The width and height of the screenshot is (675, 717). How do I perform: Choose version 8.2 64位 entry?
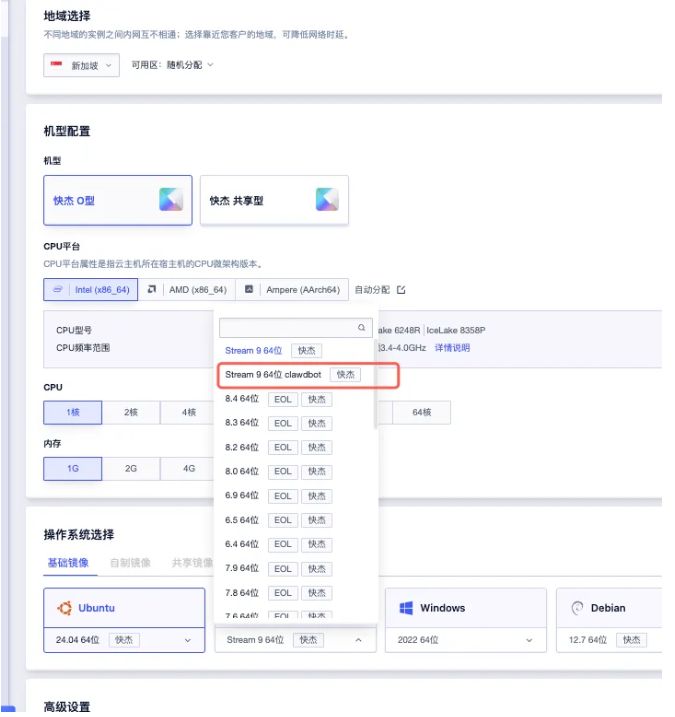pos(296,447)
